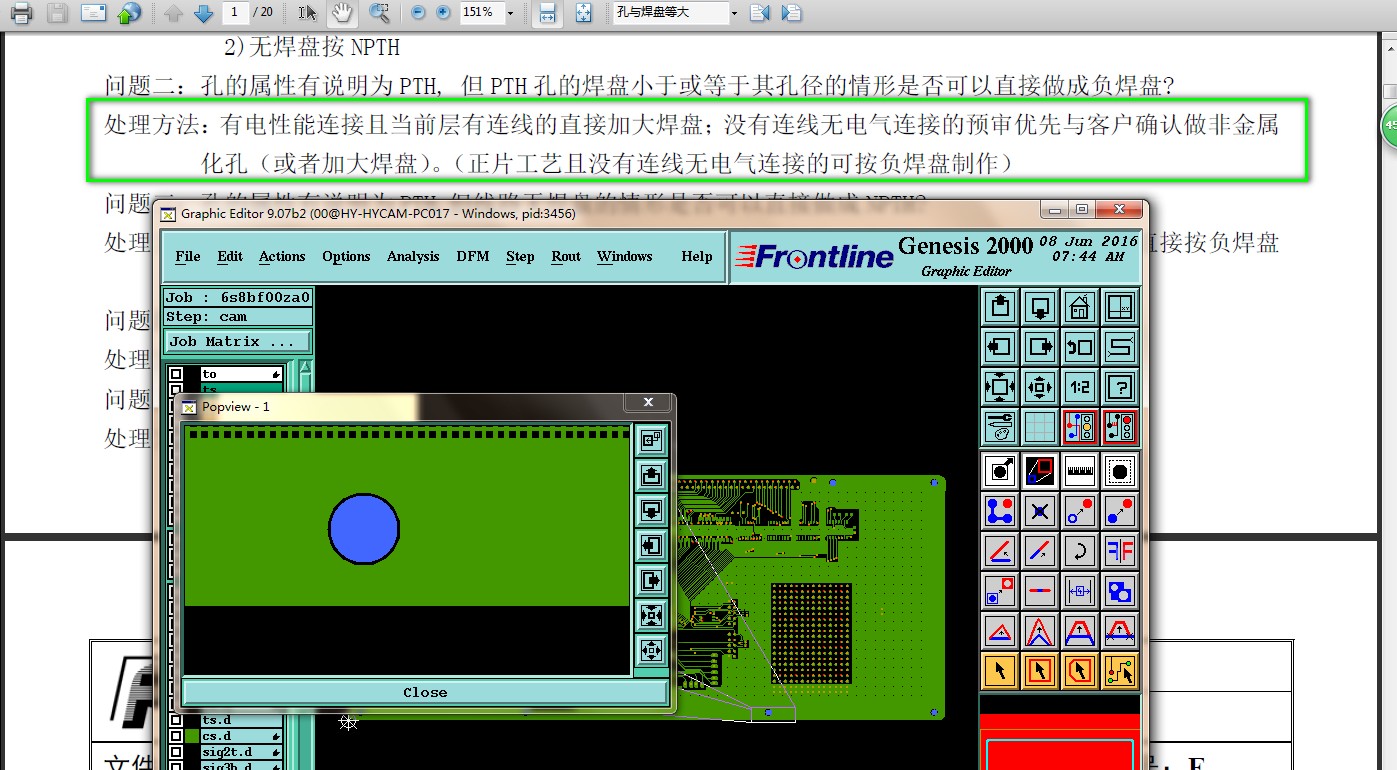1397x770 pixels.
Task: Toggle checkbox for the 'to' layer
Action: [x=176, y=374]
